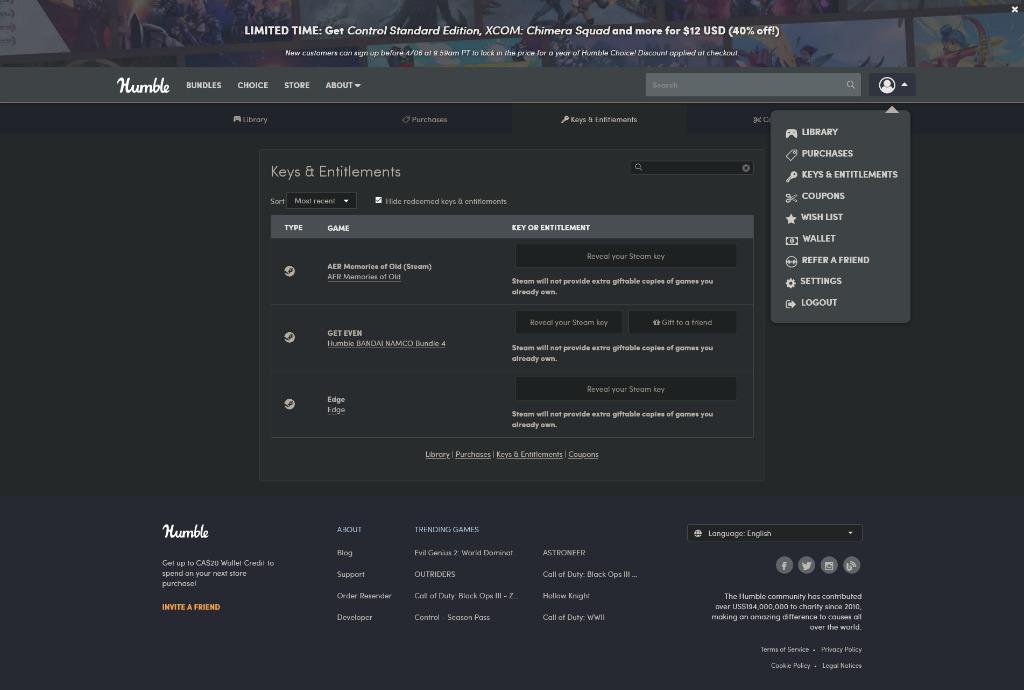The width and height of the screenshot is (1024, 690).
Task: Click the Steam icon in the Edge row
Action: point(289,403)
